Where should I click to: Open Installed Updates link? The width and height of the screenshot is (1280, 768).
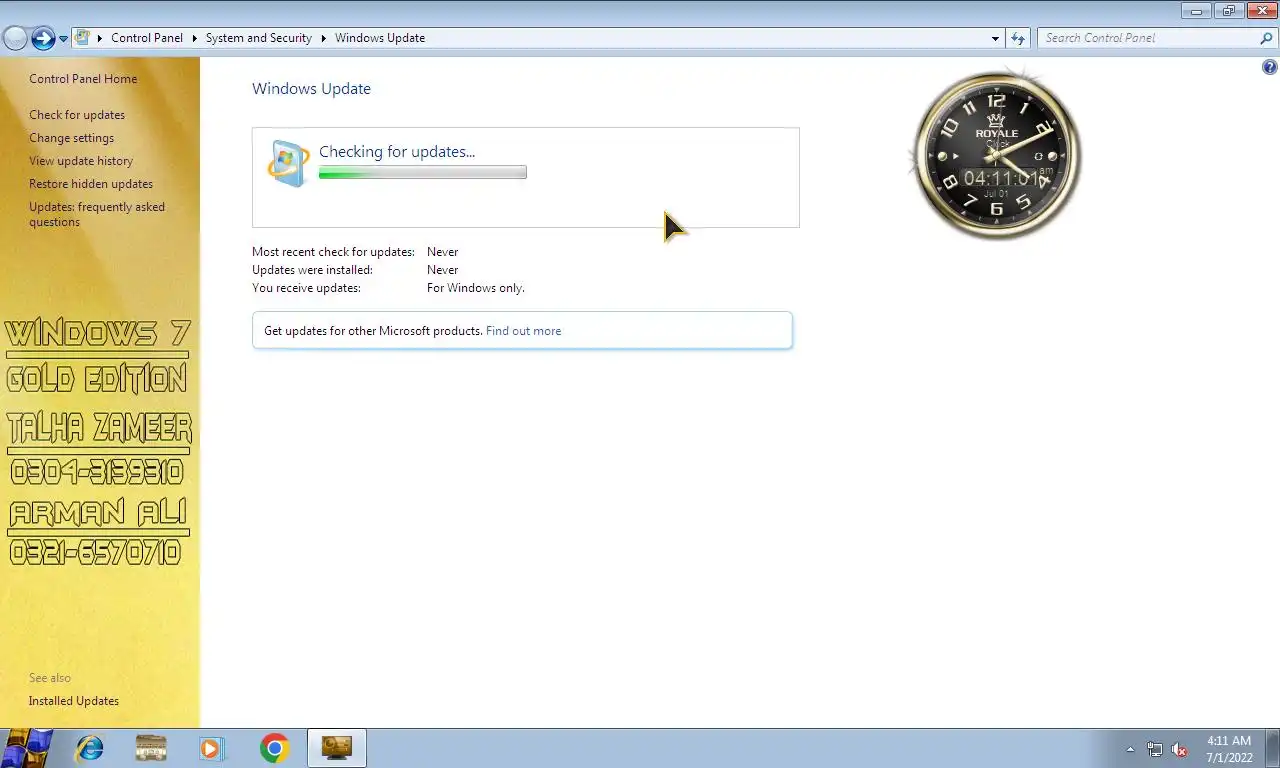[x=74, y=701]
